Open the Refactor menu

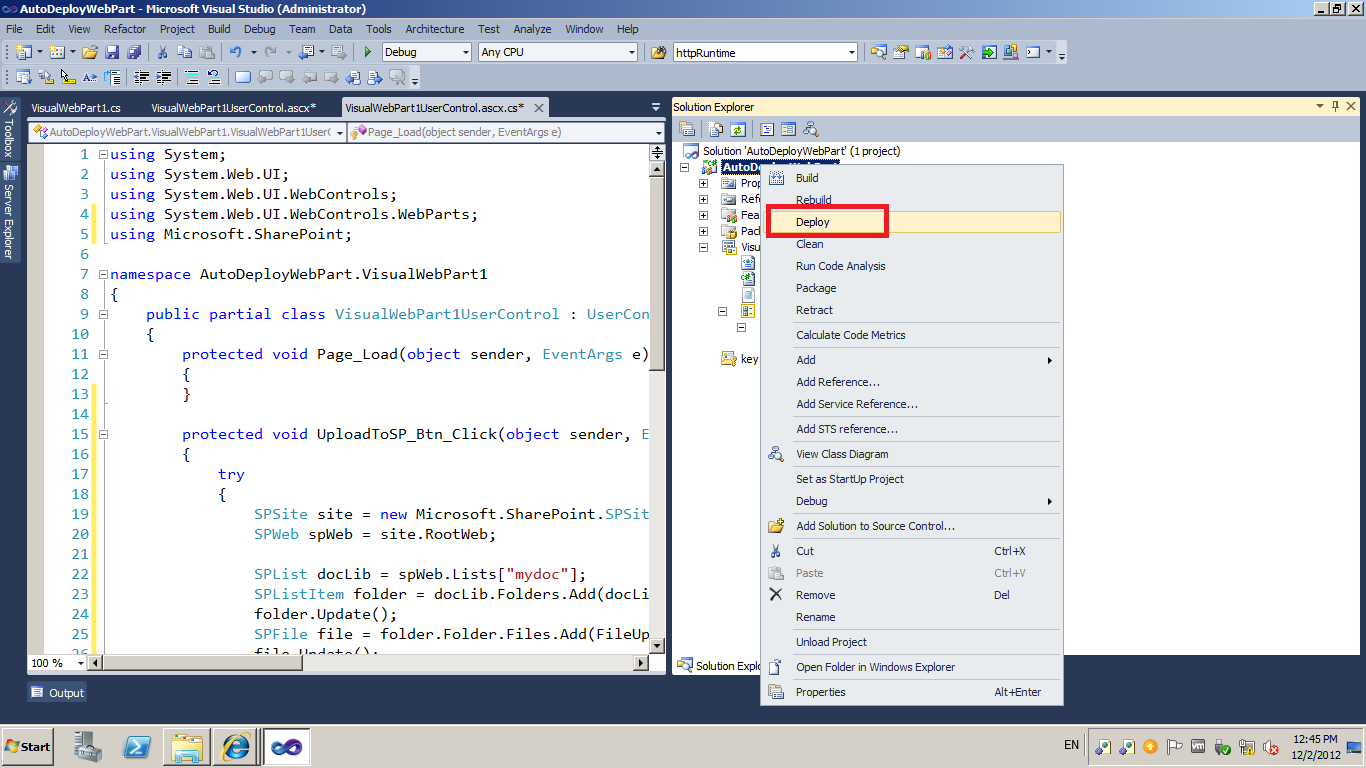(x=124, y=29)
